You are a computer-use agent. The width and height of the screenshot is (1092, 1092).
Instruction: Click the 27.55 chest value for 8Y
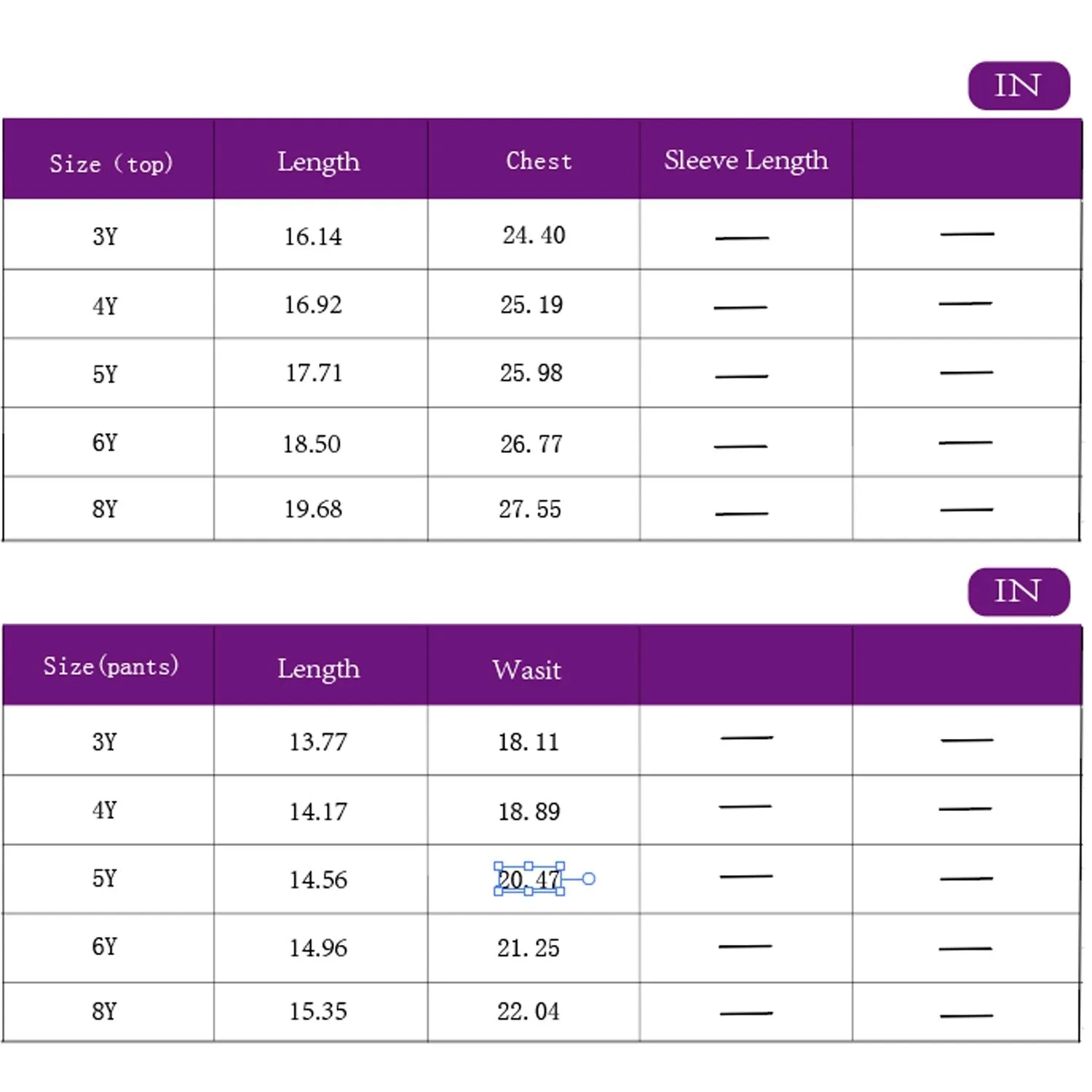(x=530, y=510)
